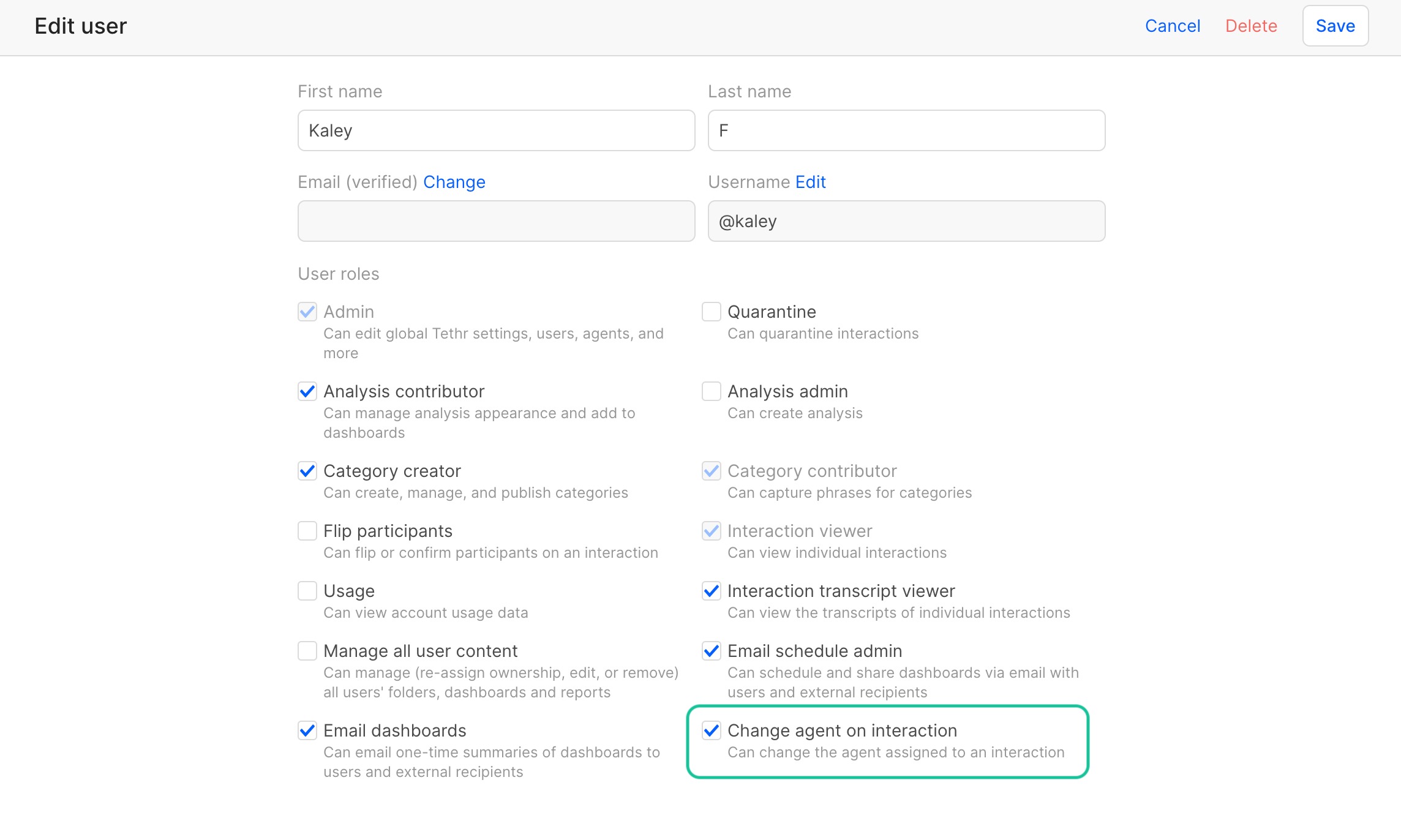The height and width of the screenshot is (840, 1401).
Task: Toggle the Admin role checkbox
Action: pos(307,312)
